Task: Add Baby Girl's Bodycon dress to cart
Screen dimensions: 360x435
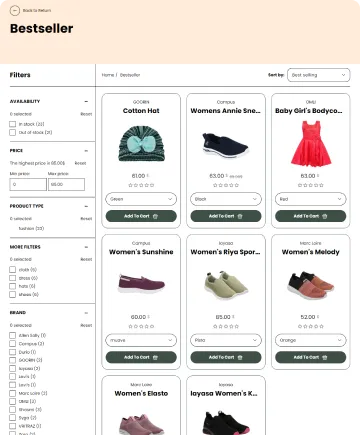Action: [310, 216]
